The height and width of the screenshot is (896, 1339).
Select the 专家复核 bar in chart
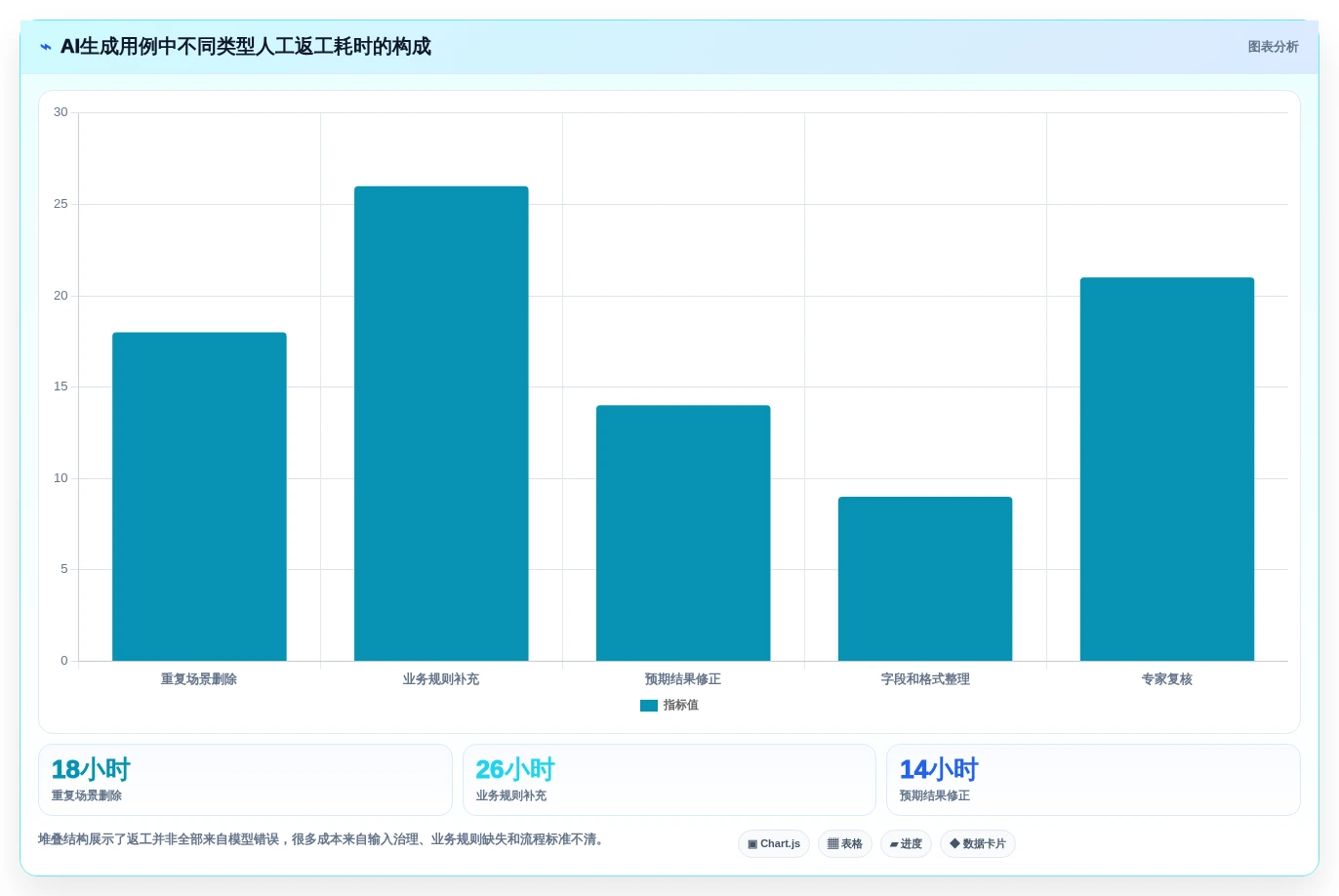(1167, 469)
